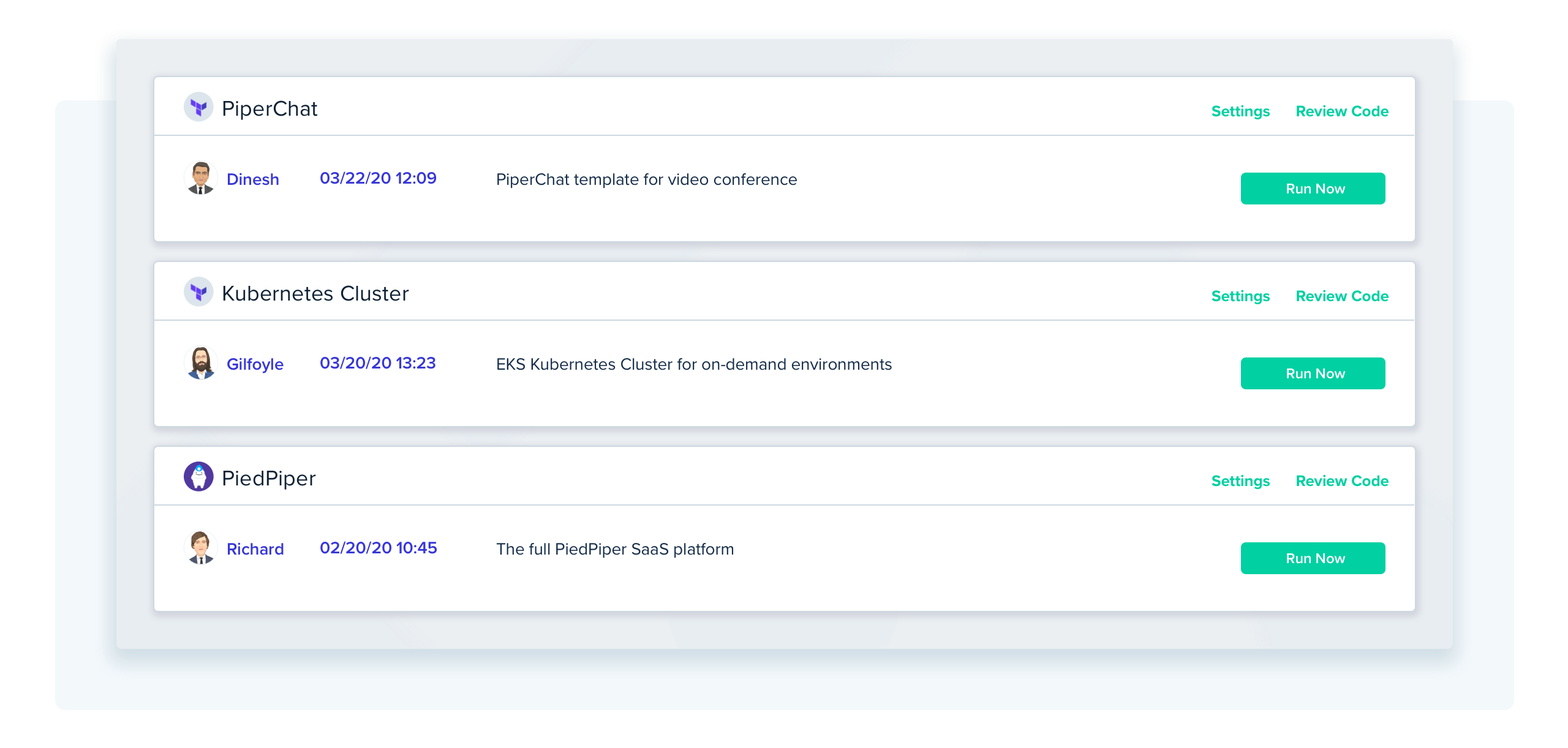Click Gilfoyle's avatar picture
The image size is (1568, 748).
200,363
